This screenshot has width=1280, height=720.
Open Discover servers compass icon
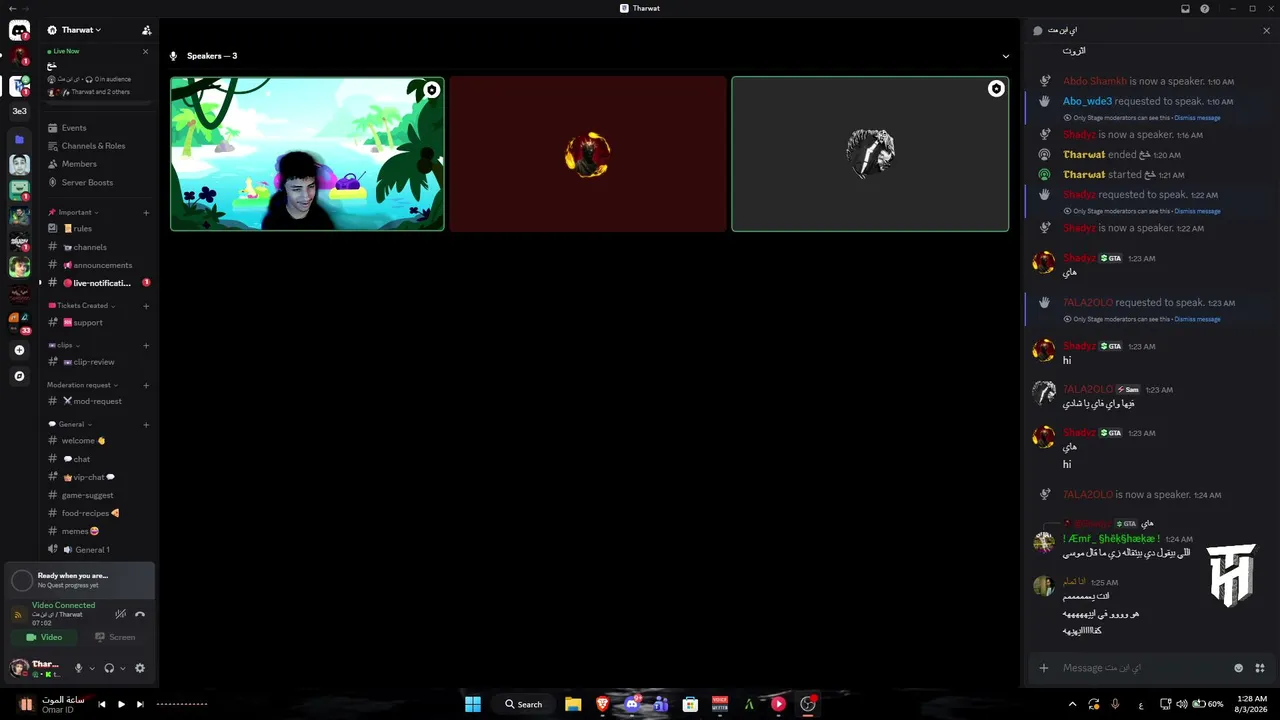(19, 376)
